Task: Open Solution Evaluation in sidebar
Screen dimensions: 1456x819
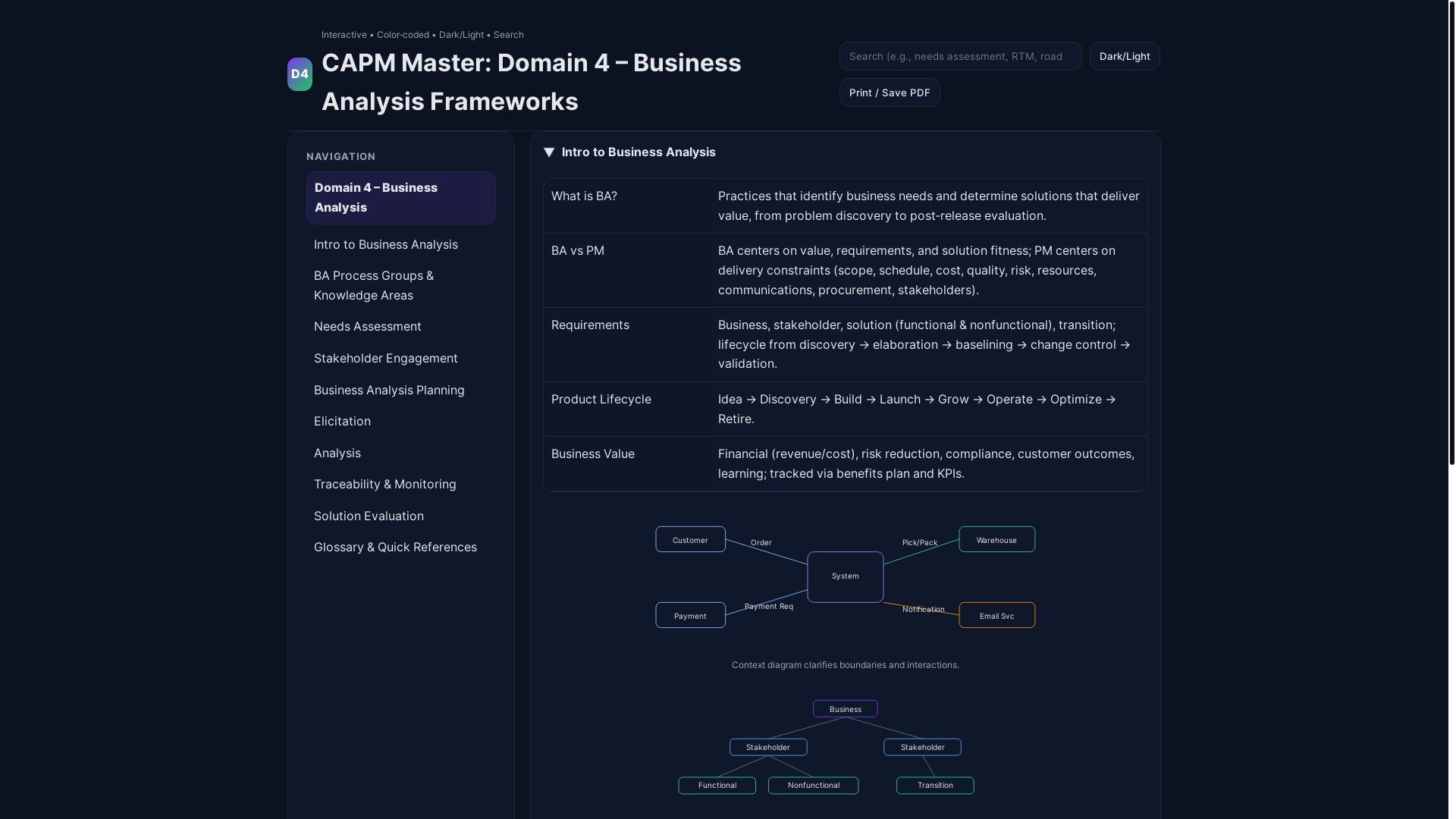Action: click(x=401, y=516)
